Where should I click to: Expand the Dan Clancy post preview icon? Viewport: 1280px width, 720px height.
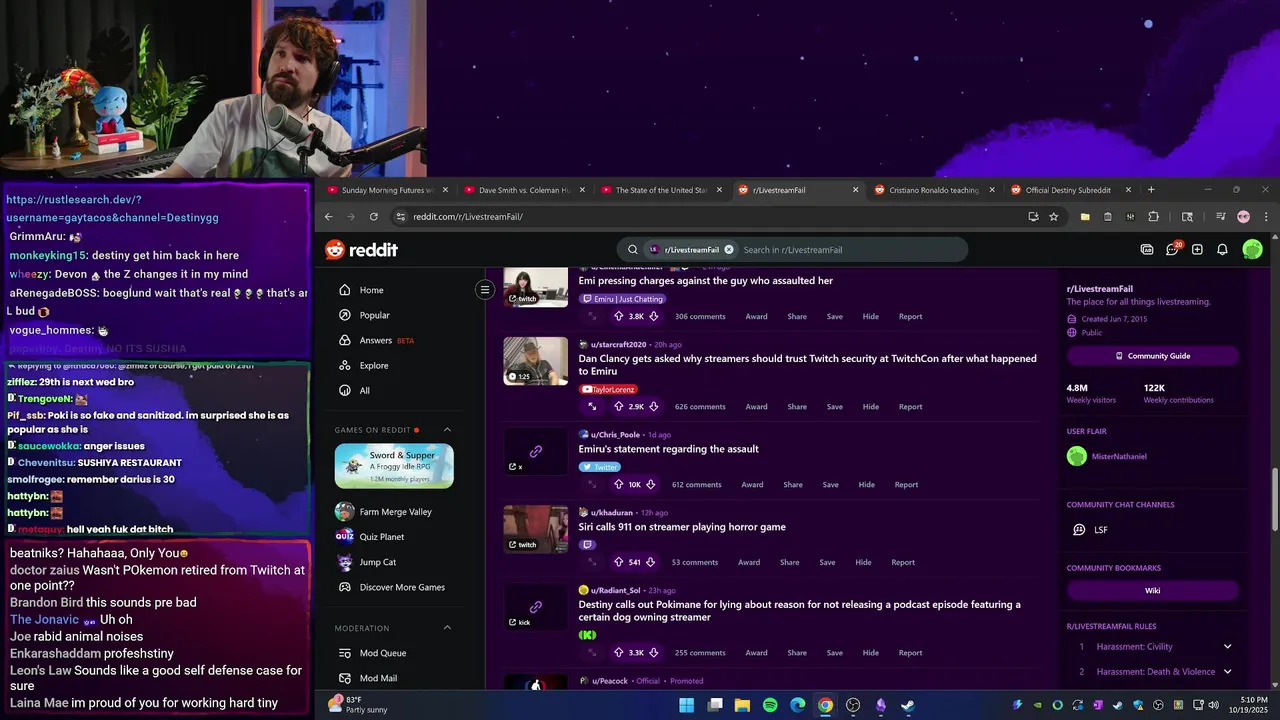[592, 406]
